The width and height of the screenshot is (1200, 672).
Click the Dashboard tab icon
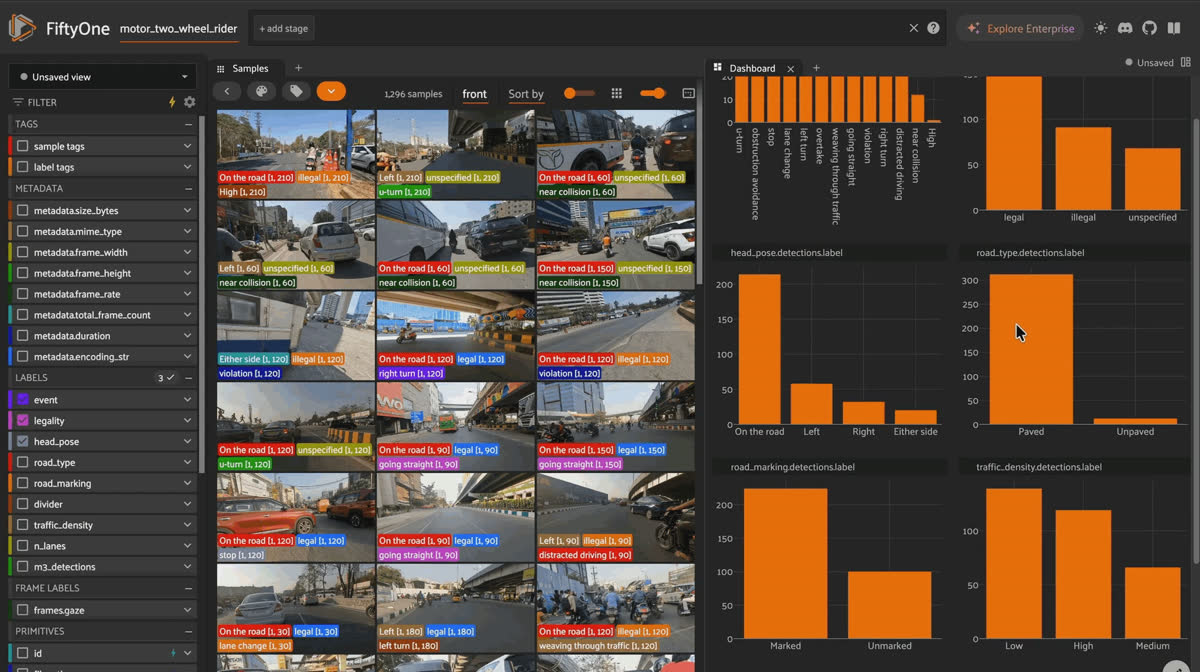718,68
